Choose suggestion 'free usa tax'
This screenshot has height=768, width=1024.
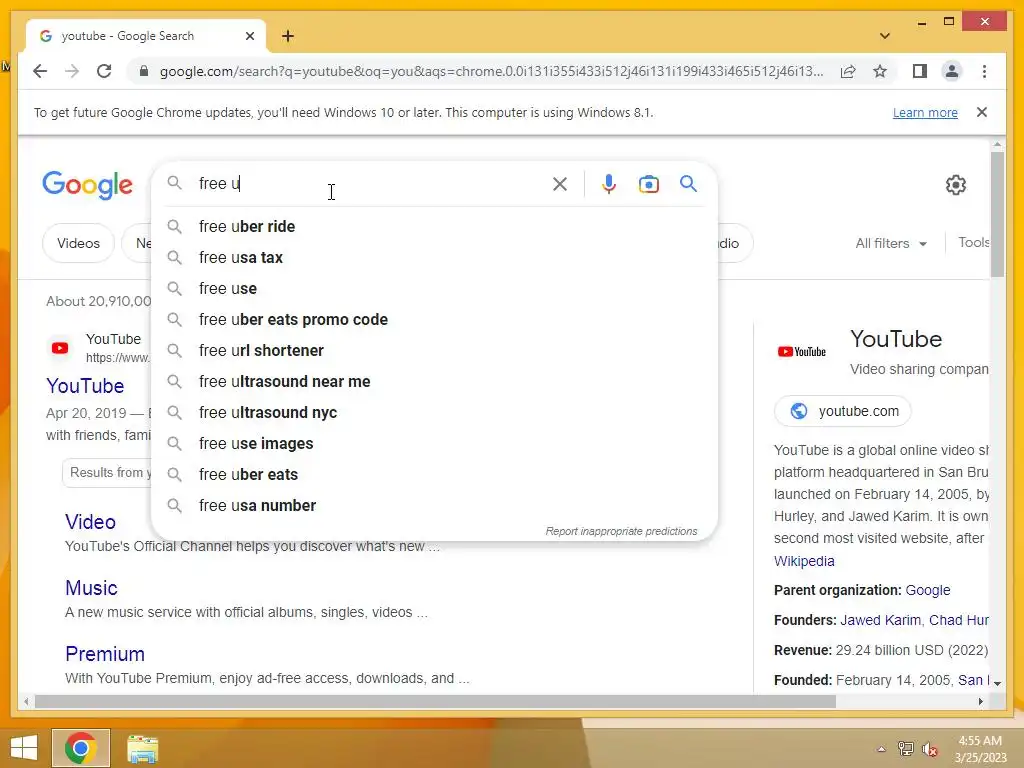coord(434,257)
